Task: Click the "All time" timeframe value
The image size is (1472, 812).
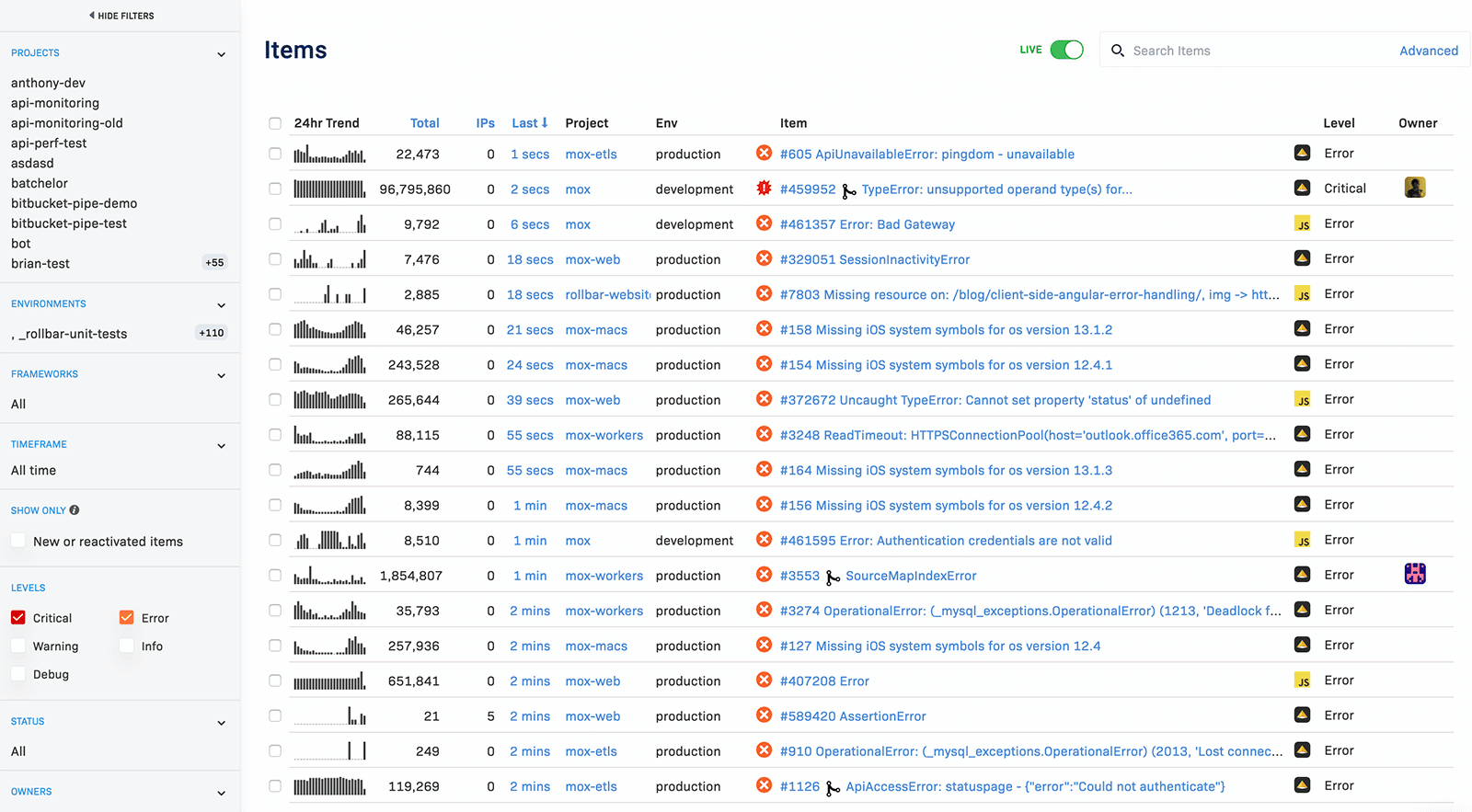Action: (x=33, y=470)
